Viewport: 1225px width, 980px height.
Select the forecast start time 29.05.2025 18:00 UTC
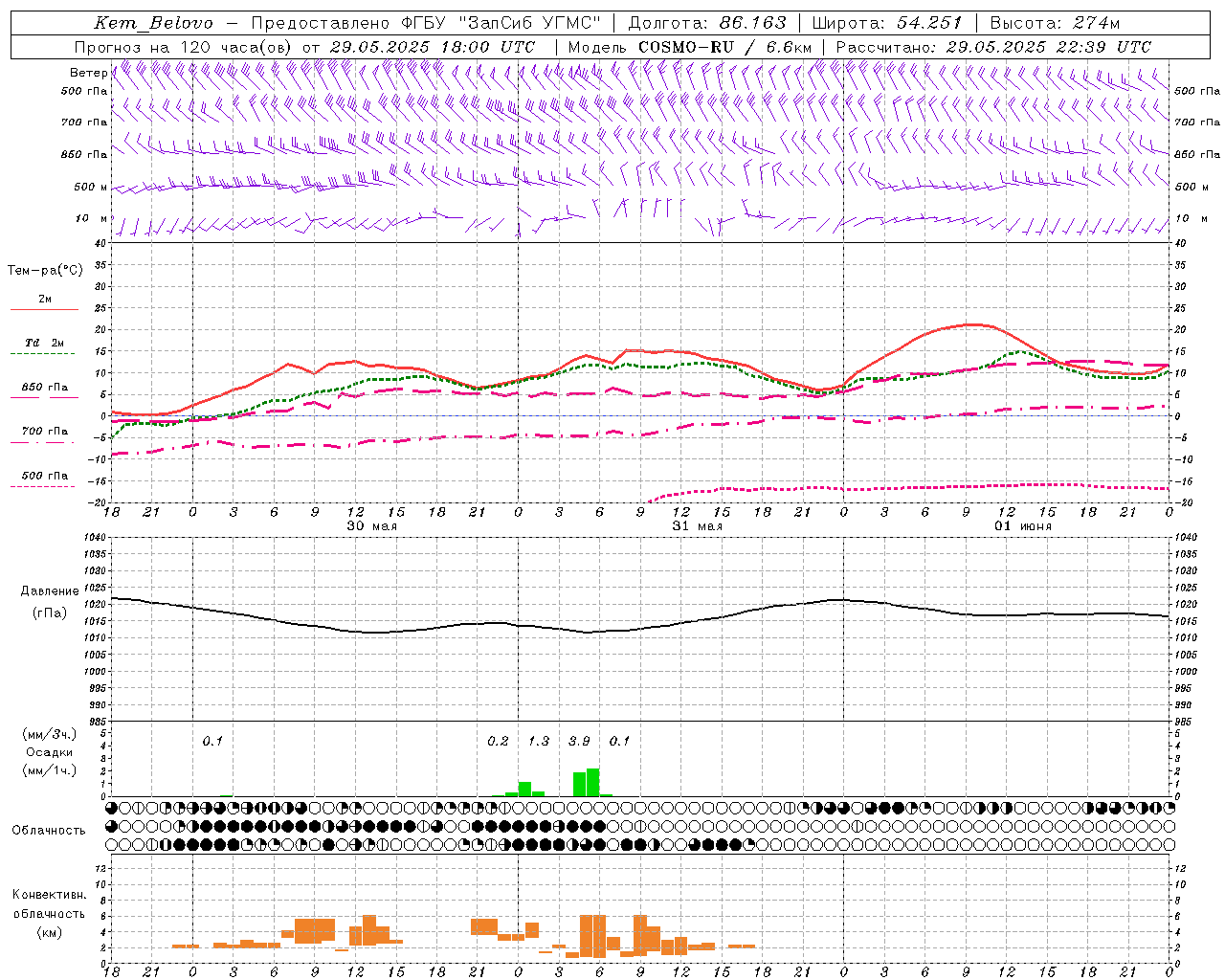(433, 47)
